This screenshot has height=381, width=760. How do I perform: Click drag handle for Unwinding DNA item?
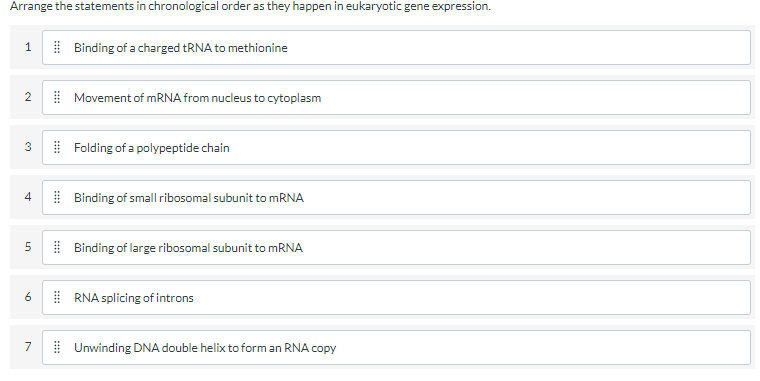[x=57, y=347]
